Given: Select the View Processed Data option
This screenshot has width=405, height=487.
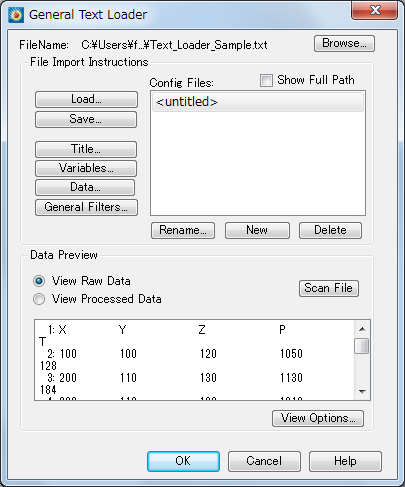Looking at the screenshot, I should coord(39,299).
